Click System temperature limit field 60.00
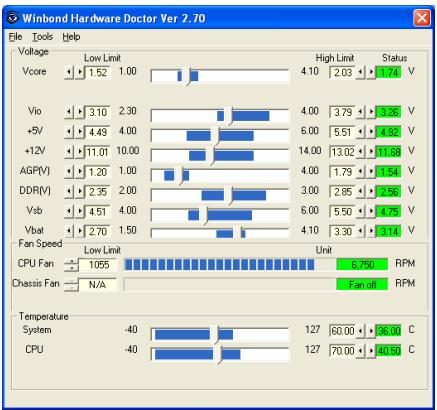Screen dimensions: 437x410 (x=343, y=331)
